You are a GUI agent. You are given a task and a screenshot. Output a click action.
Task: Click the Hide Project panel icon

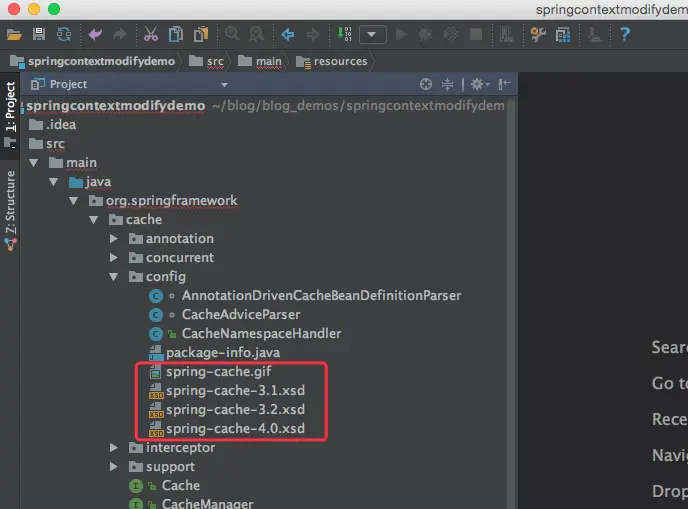pyautogui.click(x=505, y=84)
